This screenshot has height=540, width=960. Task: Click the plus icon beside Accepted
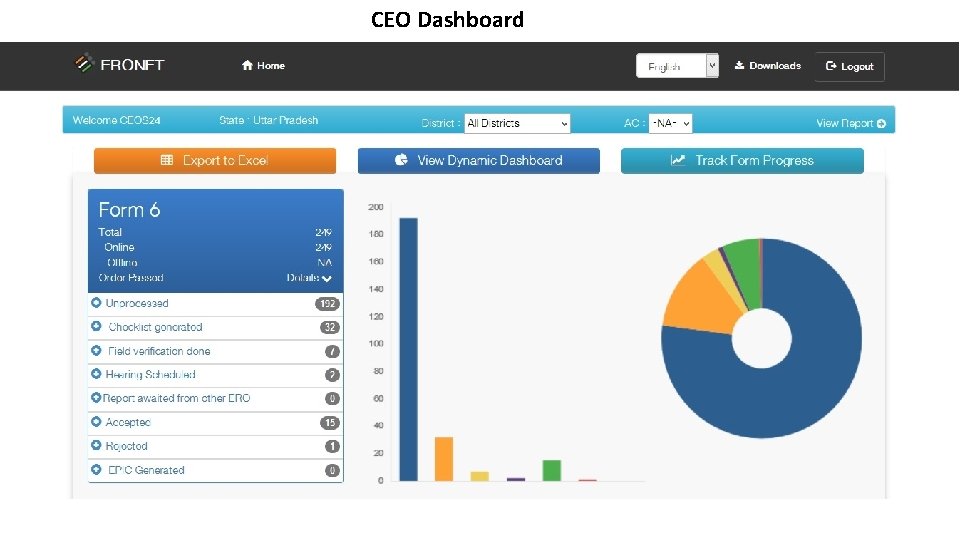click(x=96, y=422)
